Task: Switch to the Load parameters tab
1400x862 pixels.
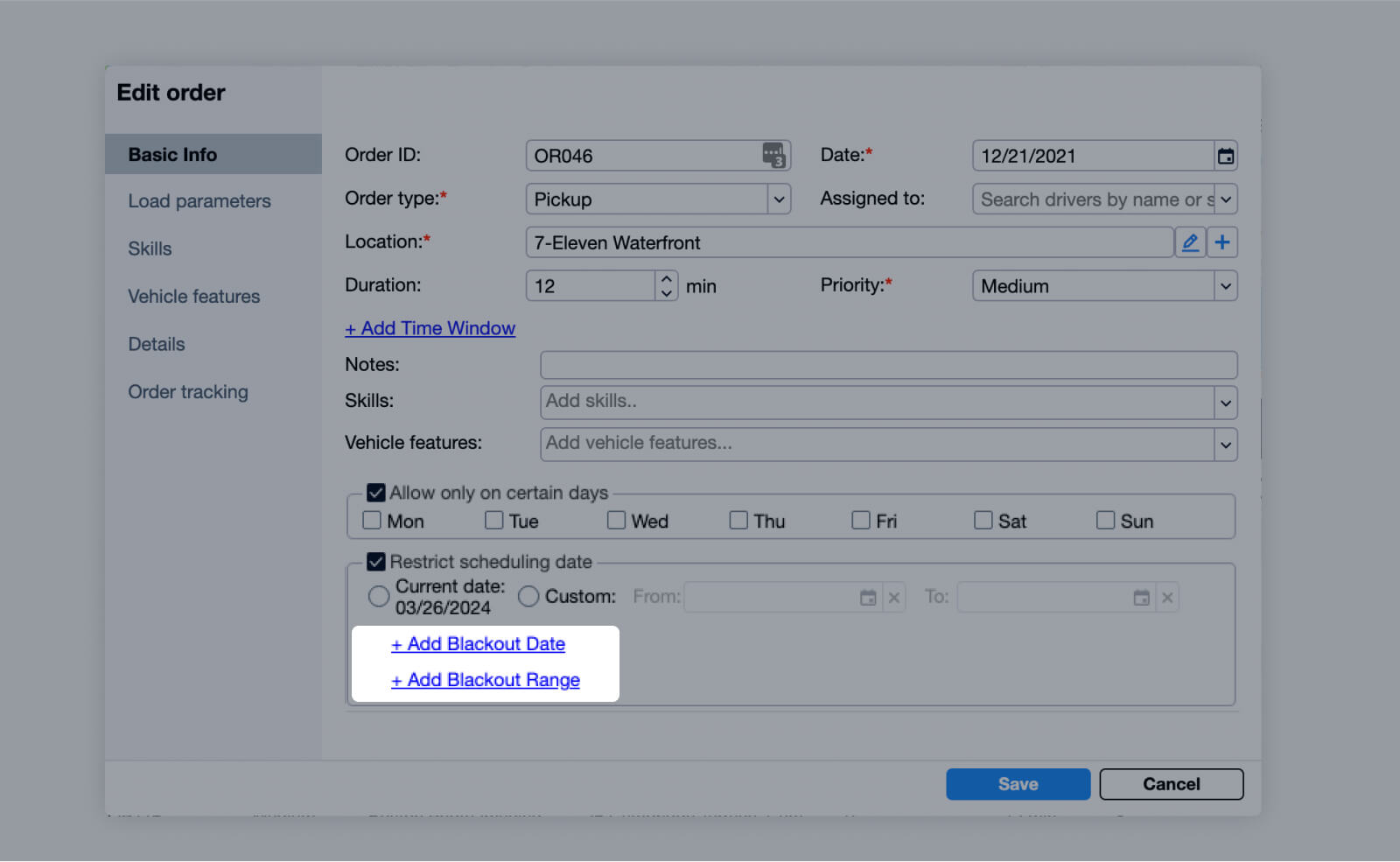Action: (199, 201)
